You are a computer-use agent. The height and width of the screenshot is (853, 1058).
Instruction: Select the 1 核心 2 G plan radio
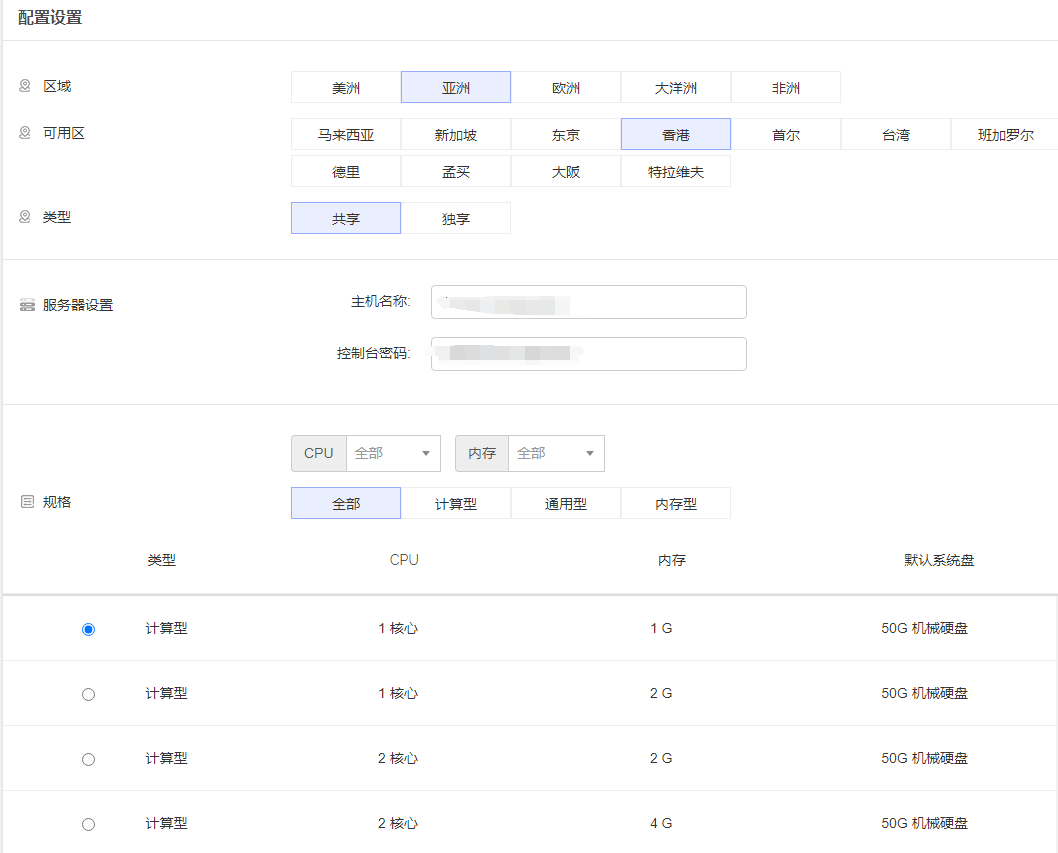(x=88, y=694)
